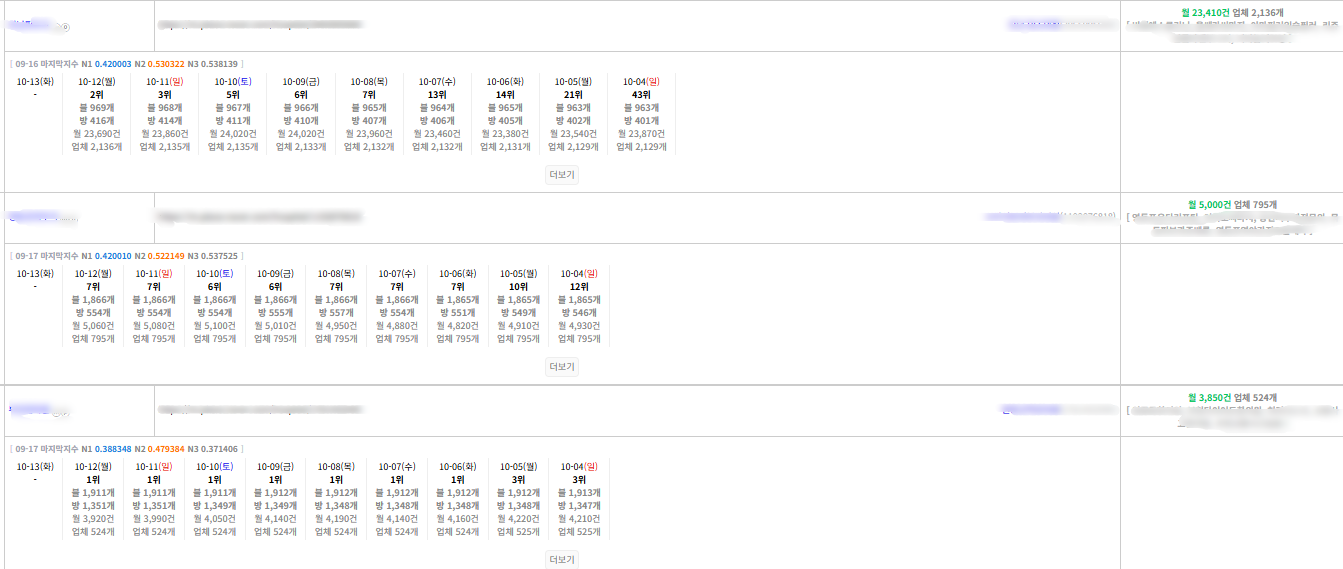
Task: Select the N3 value 0.538139
Action: [x=220, y=64]
